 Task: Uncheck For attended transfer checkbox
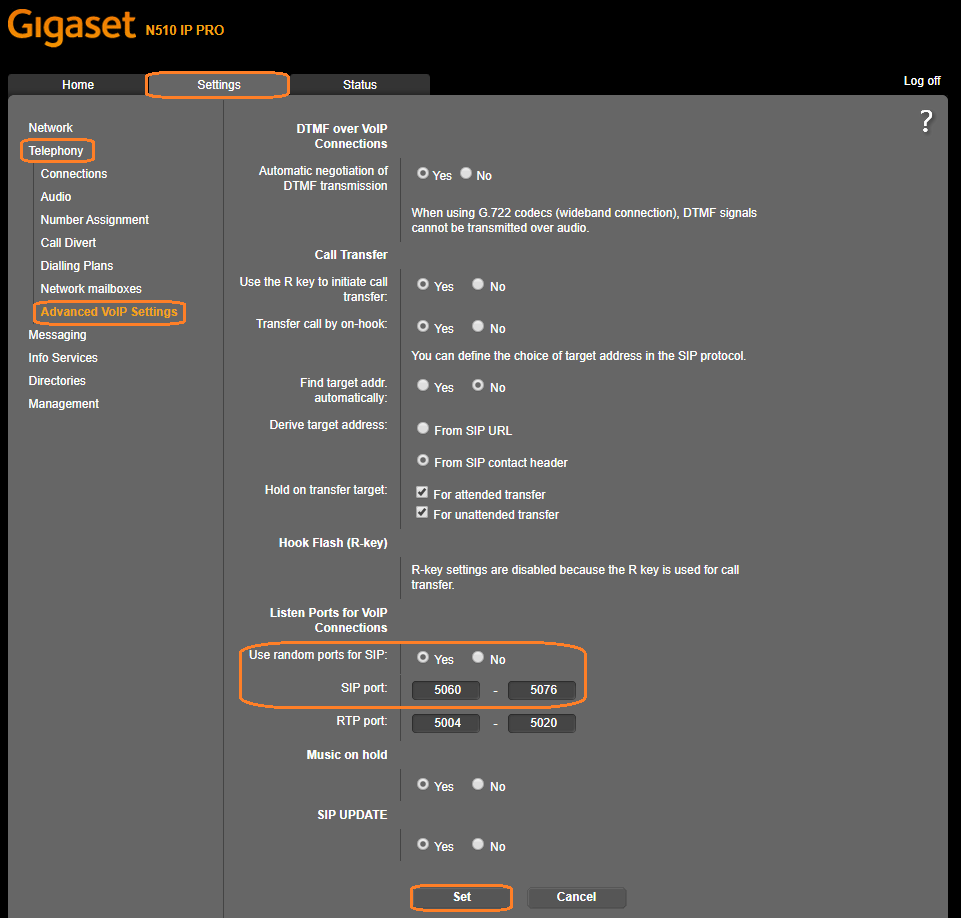click(422, 493)
